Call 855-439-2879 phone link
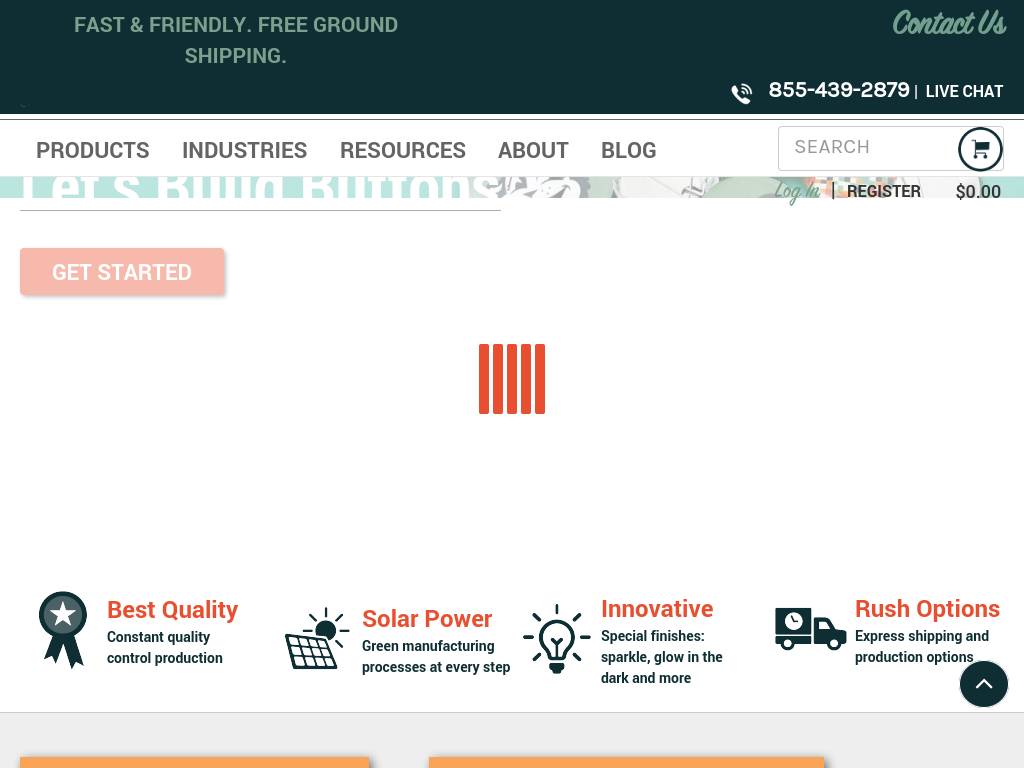The width and height of the screenshot is (1024, 768). (x=839, y=90)
